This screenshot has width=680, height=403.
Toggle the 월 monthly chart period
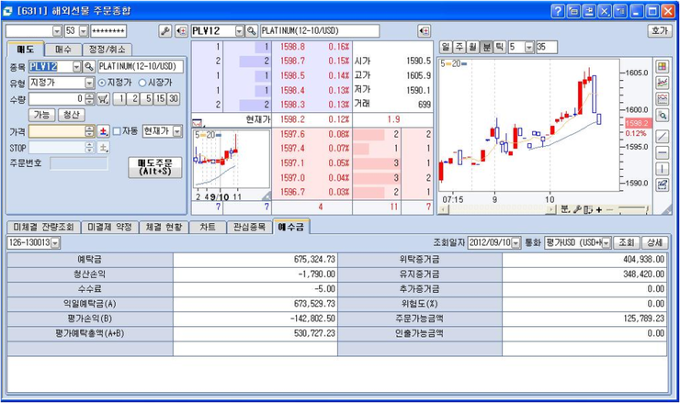(472, 47)
